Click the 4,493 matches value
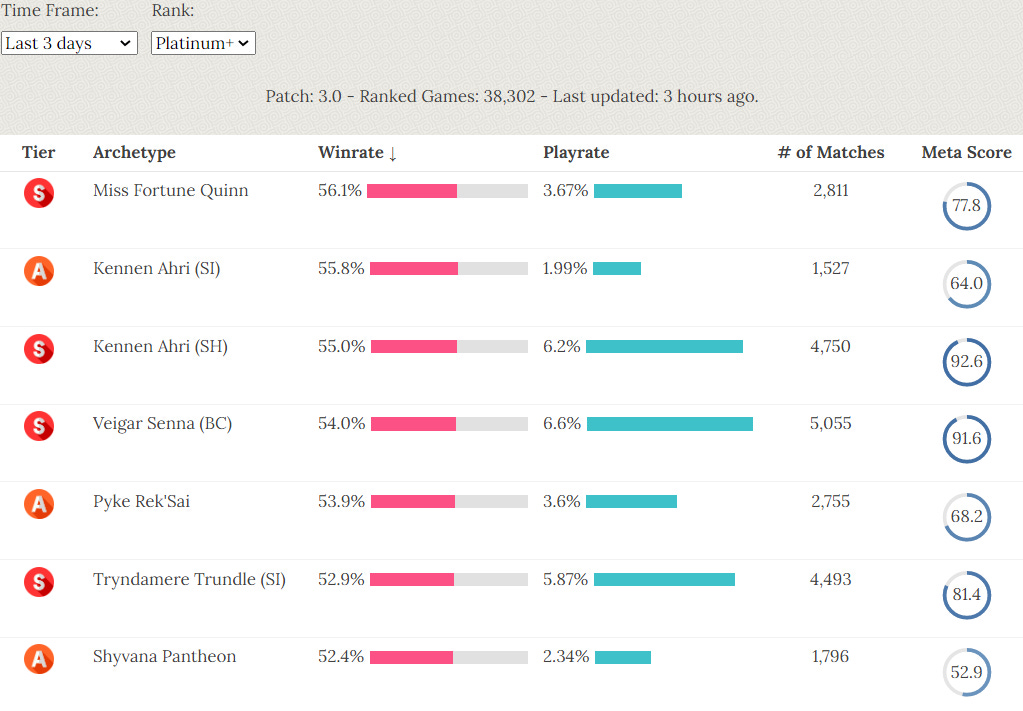The width and height of the screenshot is (1023, 711). coord(831,579)
